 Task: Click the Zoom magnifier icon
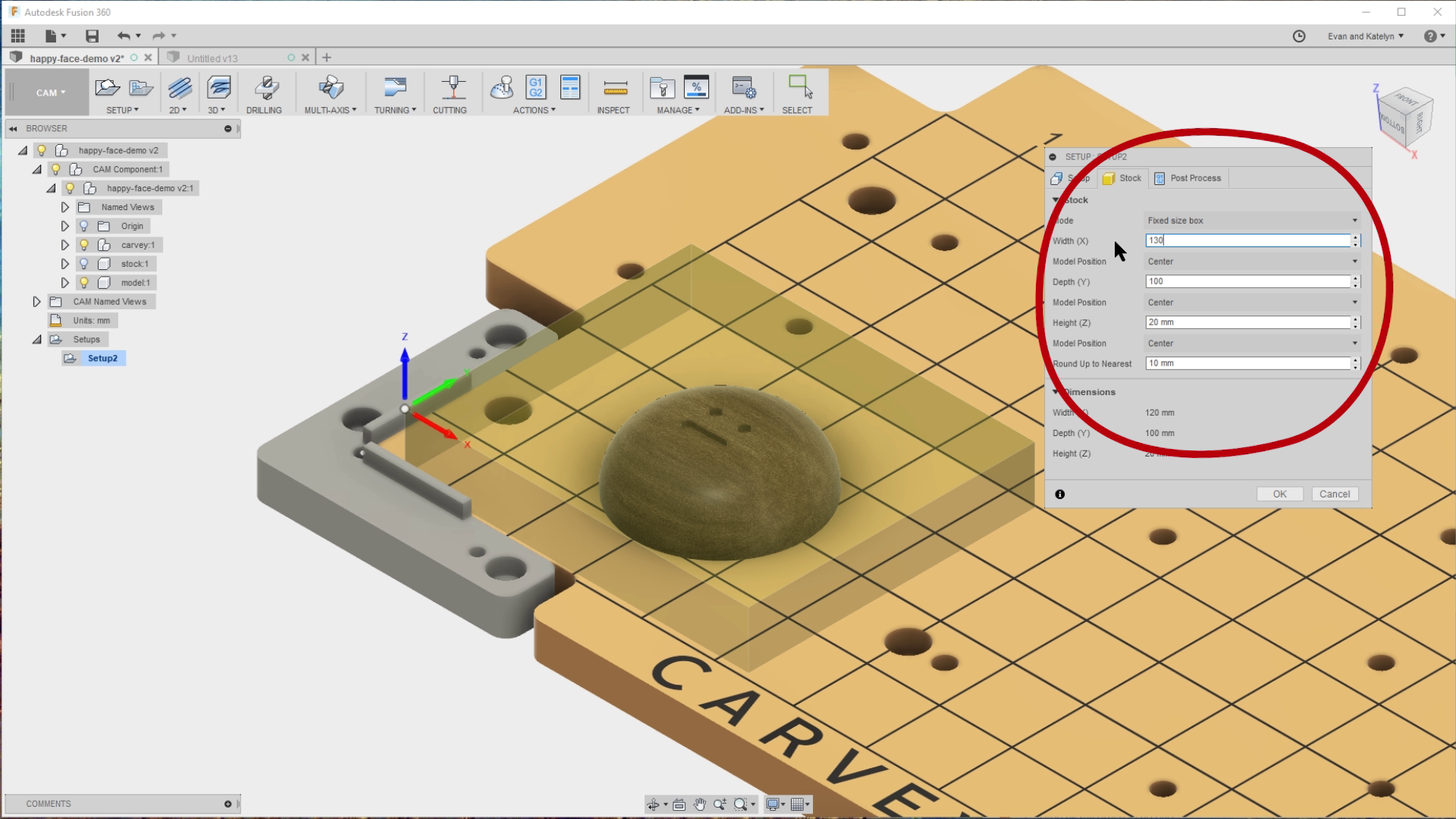click(x=720, y=805)
